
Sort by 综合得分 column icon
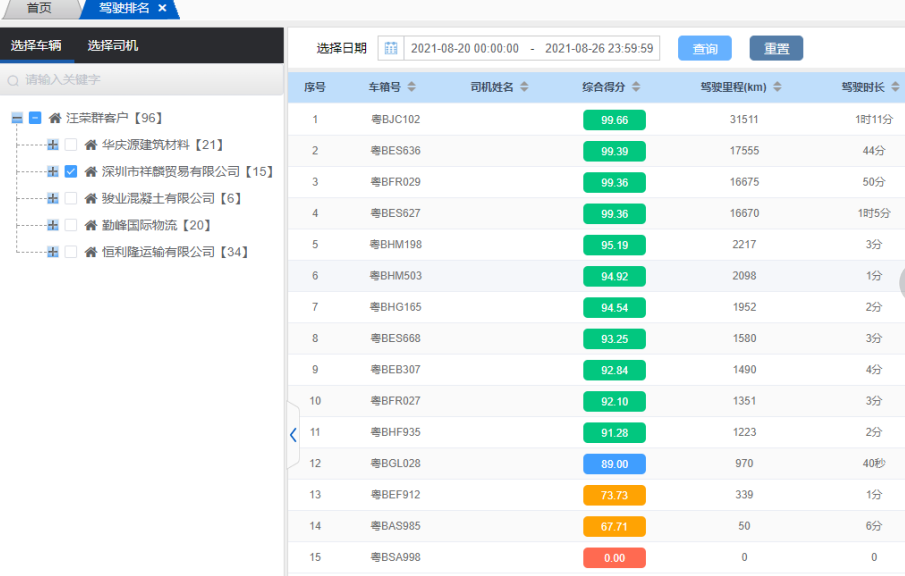[x=636, y=88]
